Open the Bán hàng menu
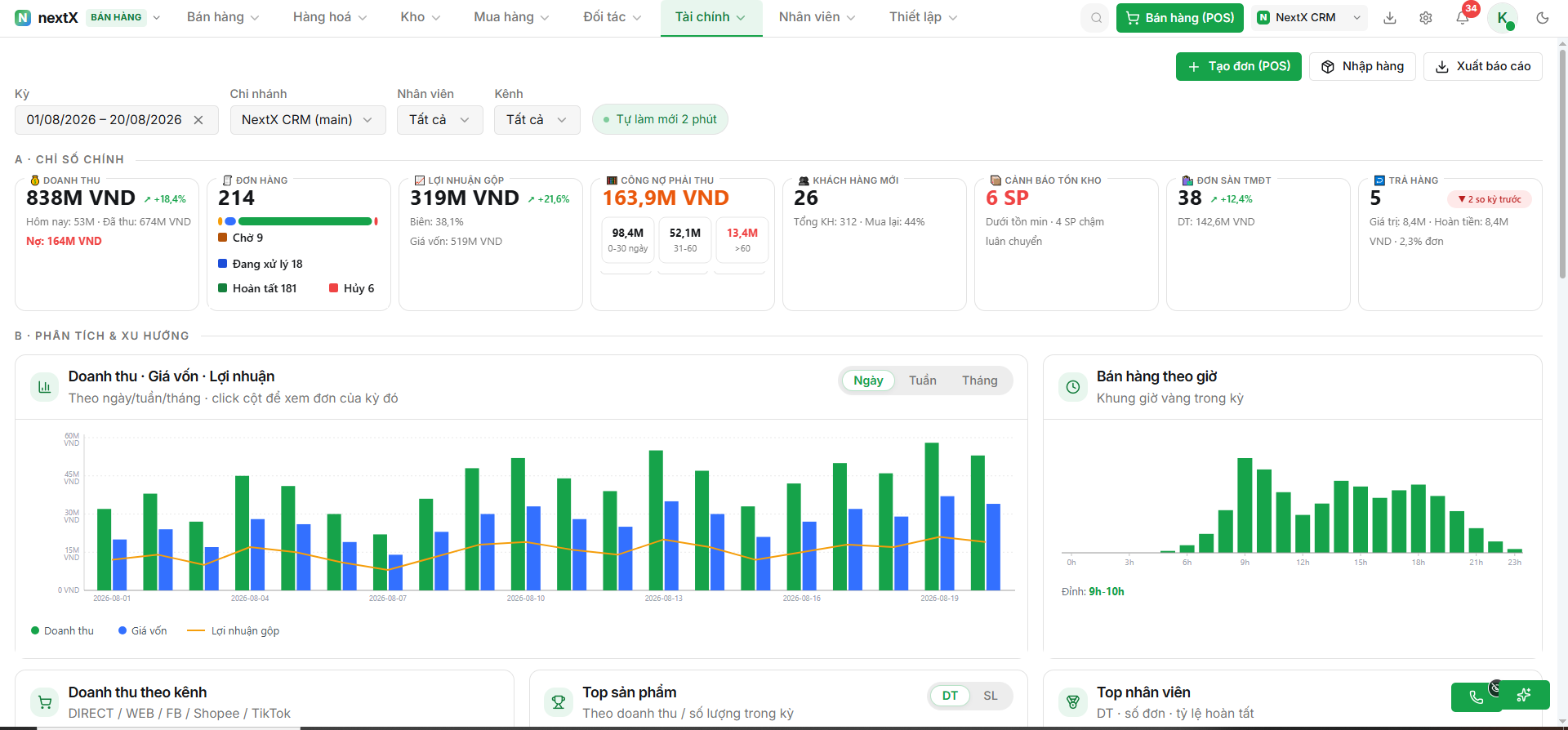Screen dimensions: 1568x730 [223, 17]
